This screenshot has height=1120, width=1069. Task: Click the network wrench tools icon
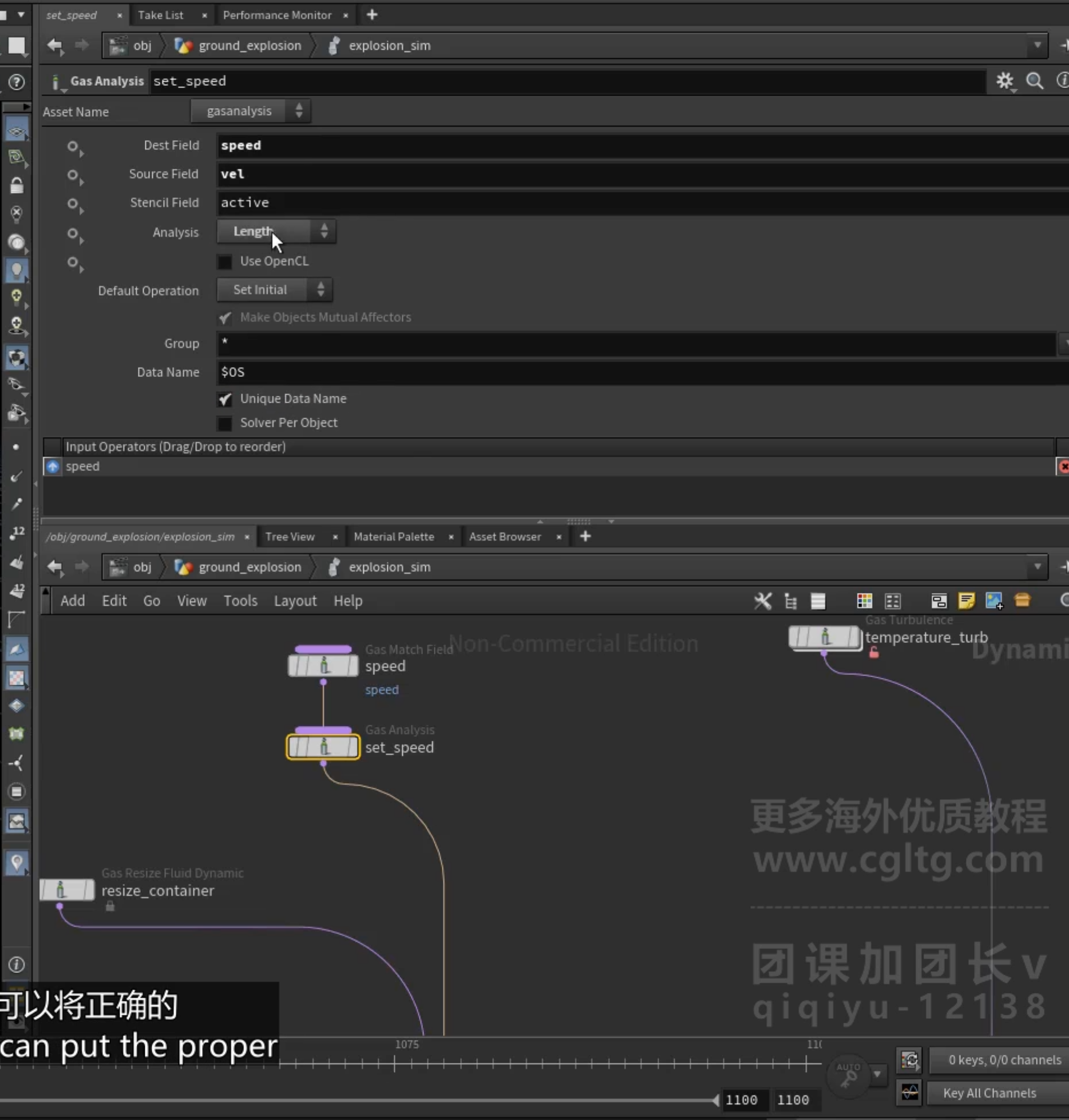[763, 601]
